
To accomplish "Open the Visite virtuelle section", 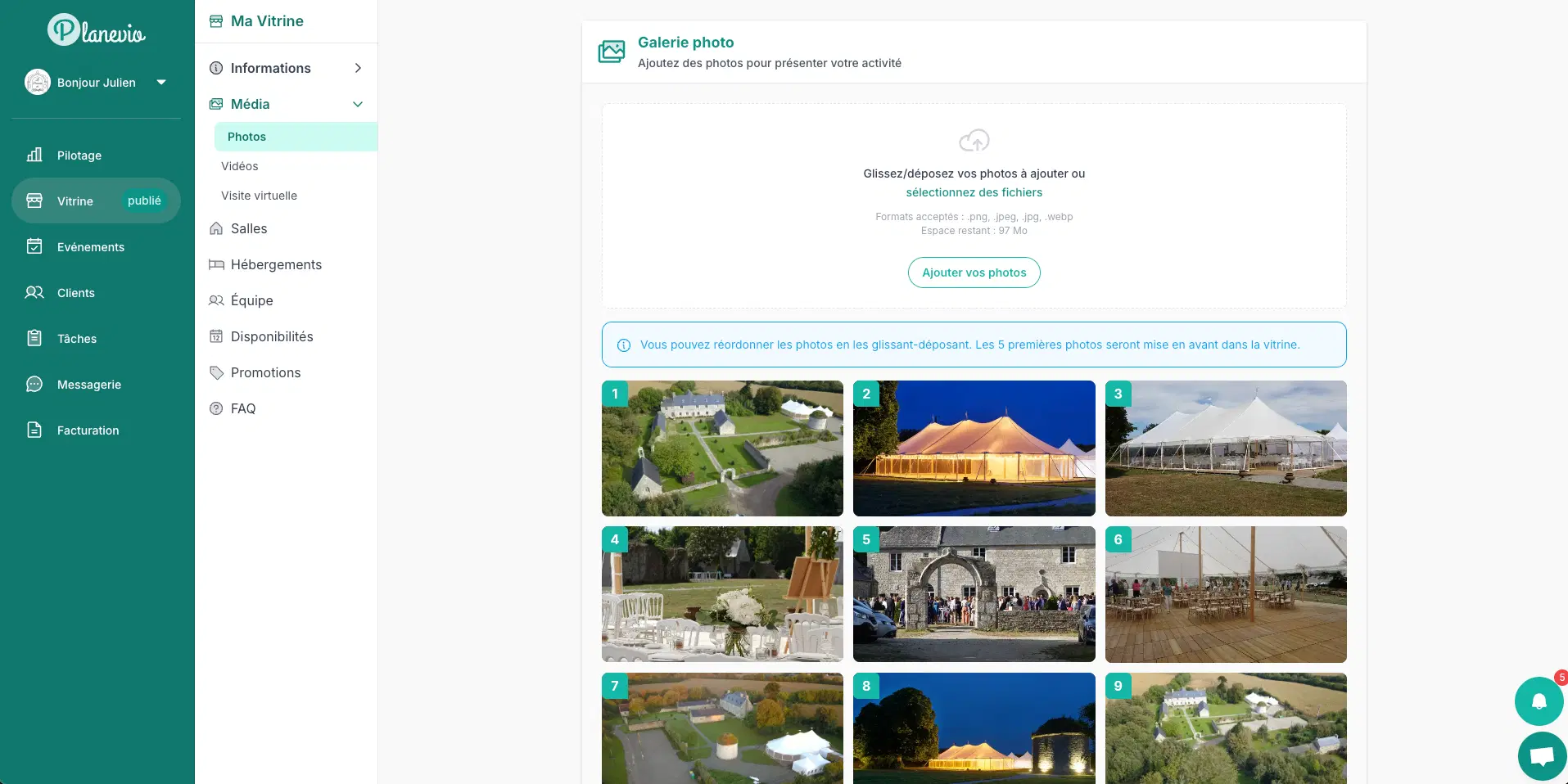I will 260,196.
